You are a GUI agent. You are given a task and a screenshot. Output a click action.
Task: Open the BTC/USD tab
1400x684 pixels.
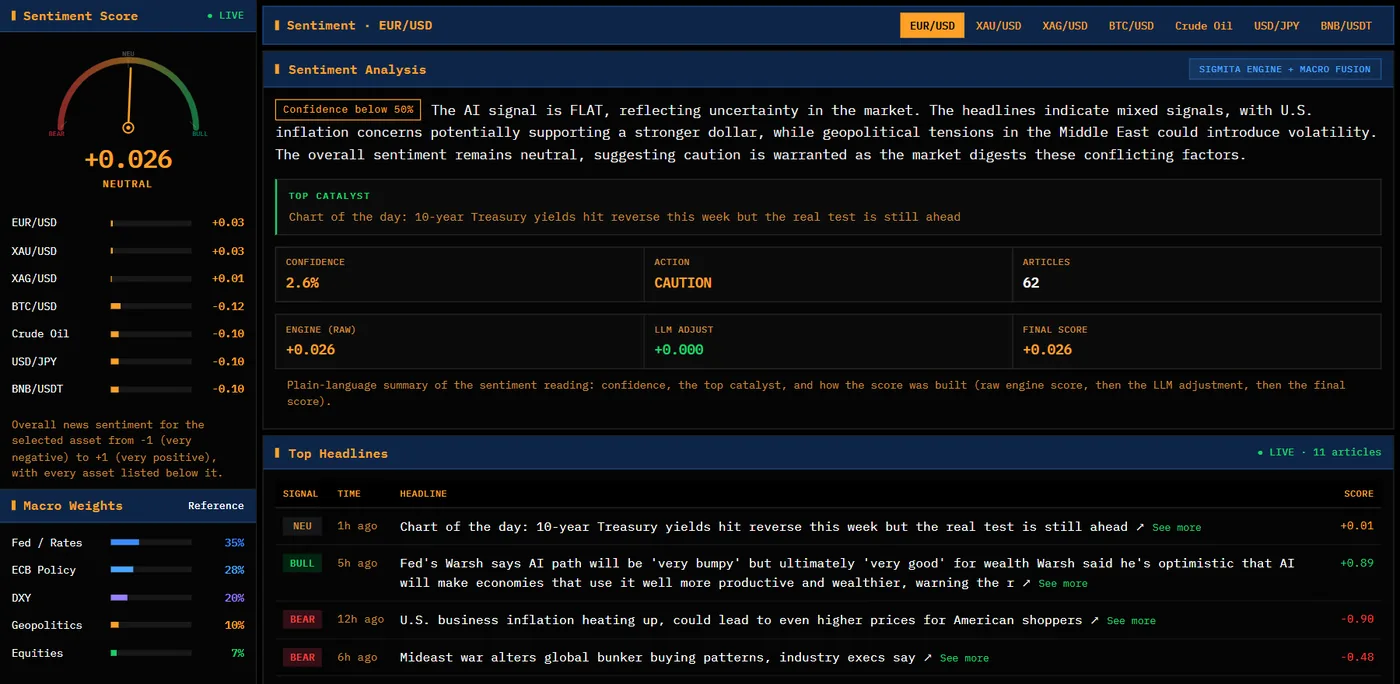pos(1131,26)
